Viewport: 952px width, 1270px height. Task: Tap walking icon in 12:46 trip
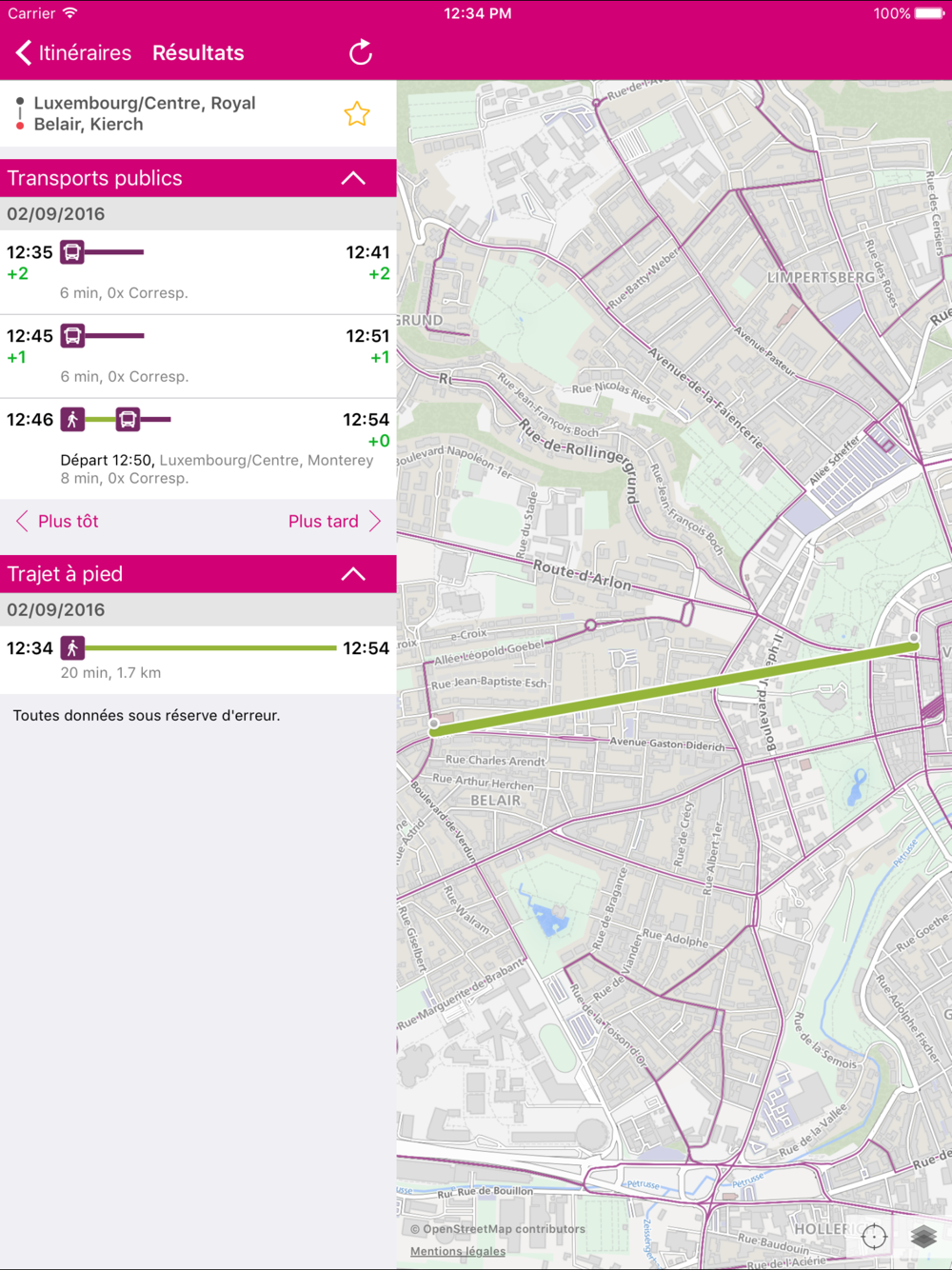[72, 420]
